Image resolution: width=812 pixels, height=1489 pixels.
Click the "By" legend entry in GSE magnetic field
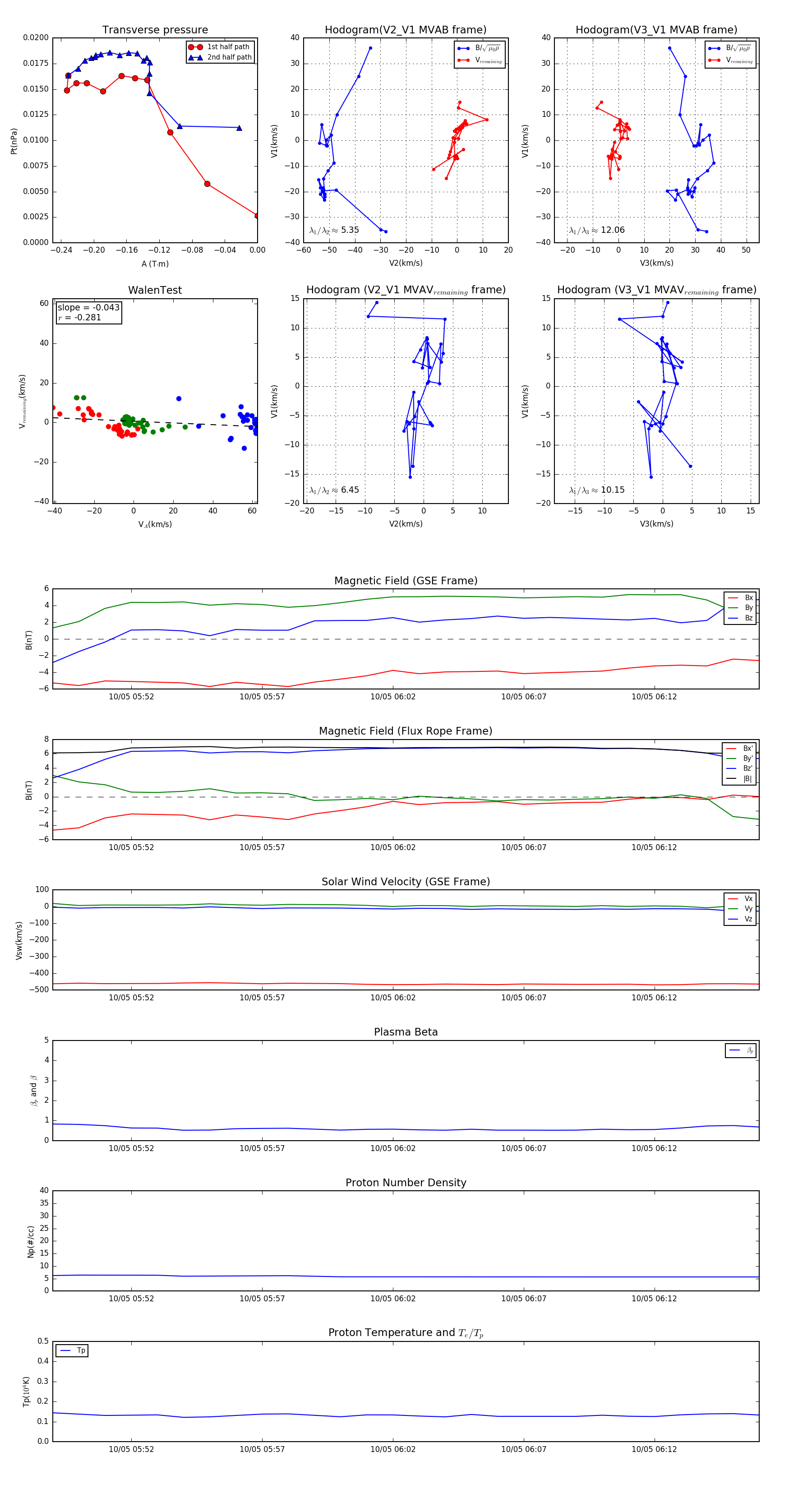pos(740,608)
